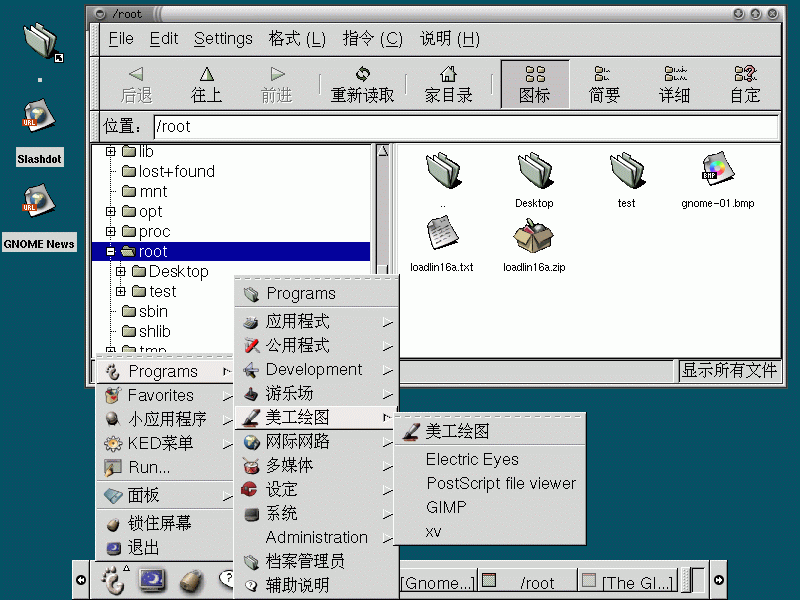Open the 指令 (C) menu
The height and width of the screenshot is (600, 800).
coord(372,39)
